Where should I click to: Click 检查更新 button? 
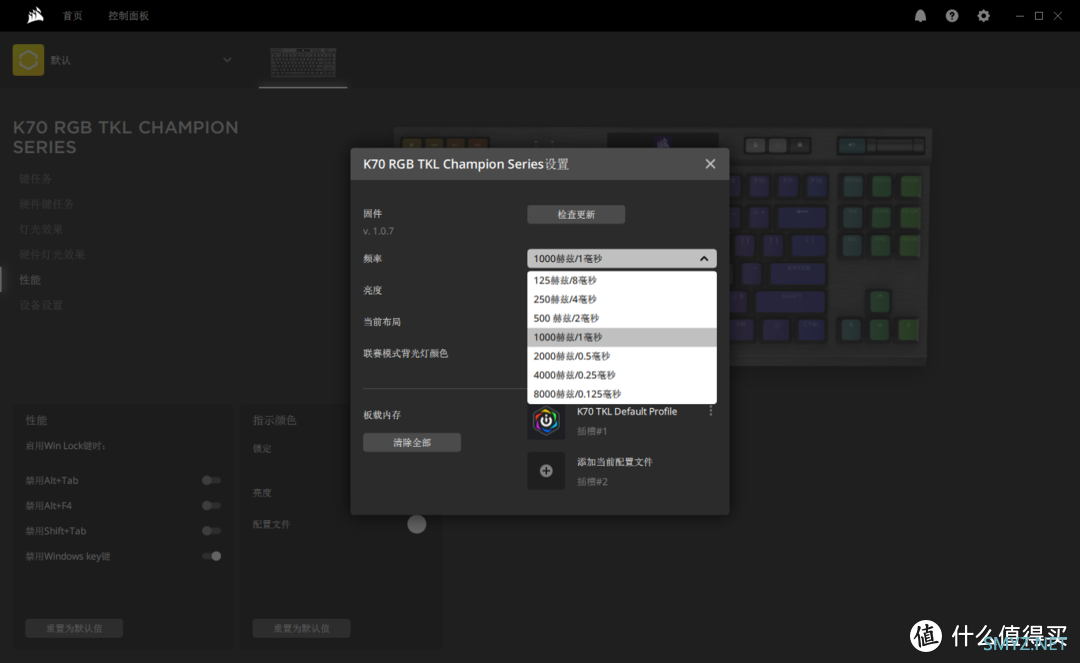click(x=576, y=214)
